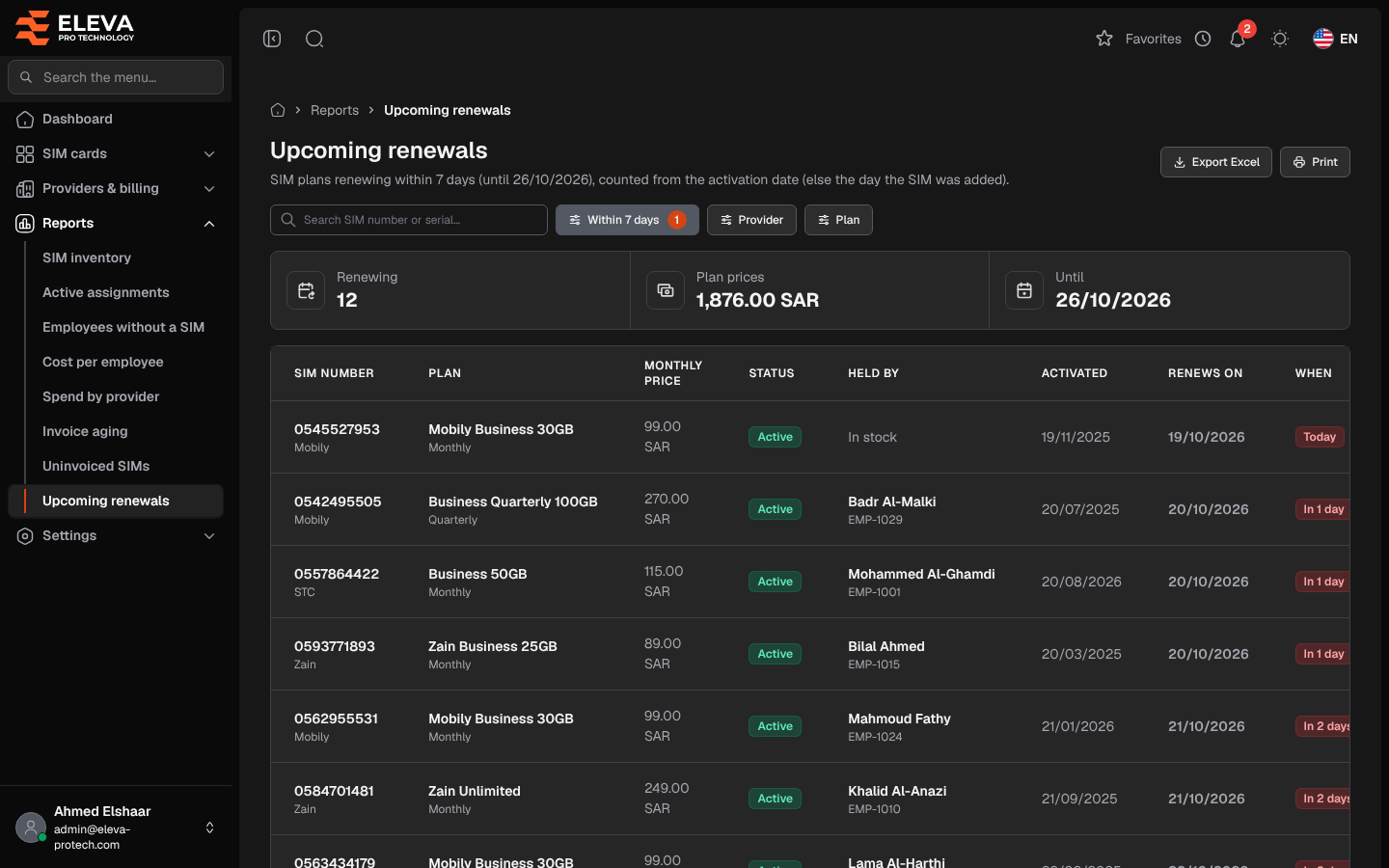
Task: Expand the SIM cards menu chevron
Action: coord(209,153)
